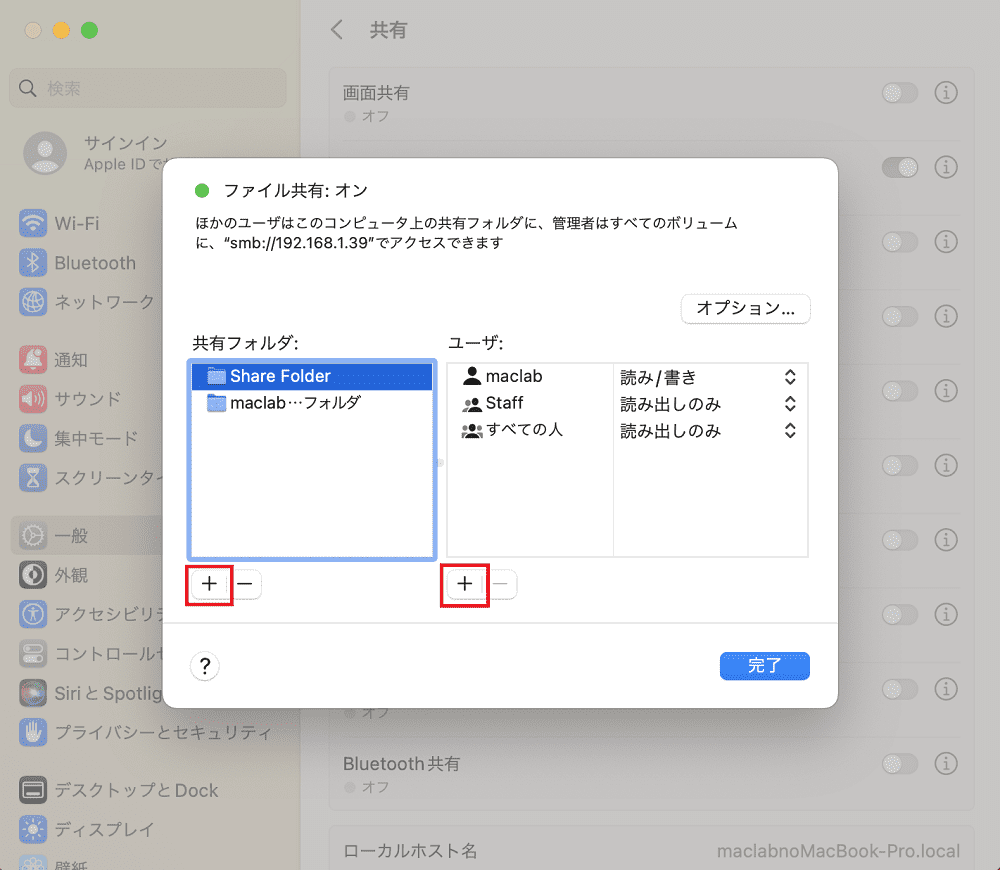Open 集中モード focus settings in sidebar

(78, 438)
